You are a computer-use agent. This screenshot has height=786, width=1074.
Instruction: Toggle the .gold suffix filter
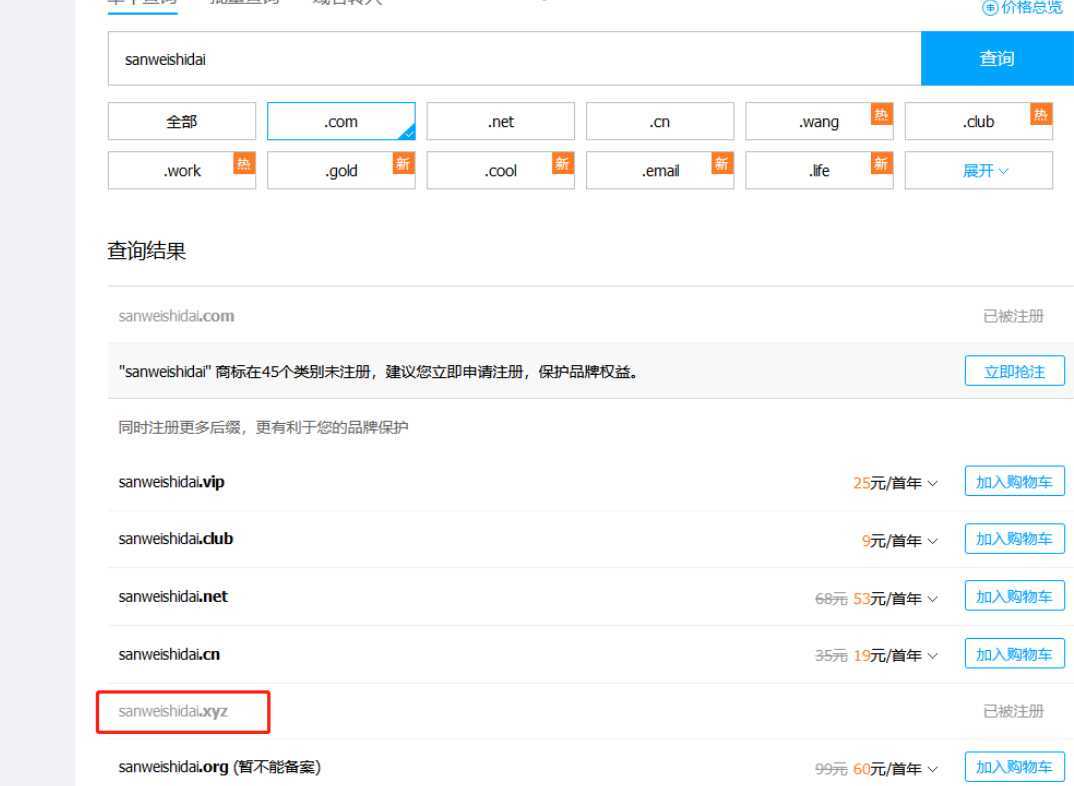coord(341,170)
